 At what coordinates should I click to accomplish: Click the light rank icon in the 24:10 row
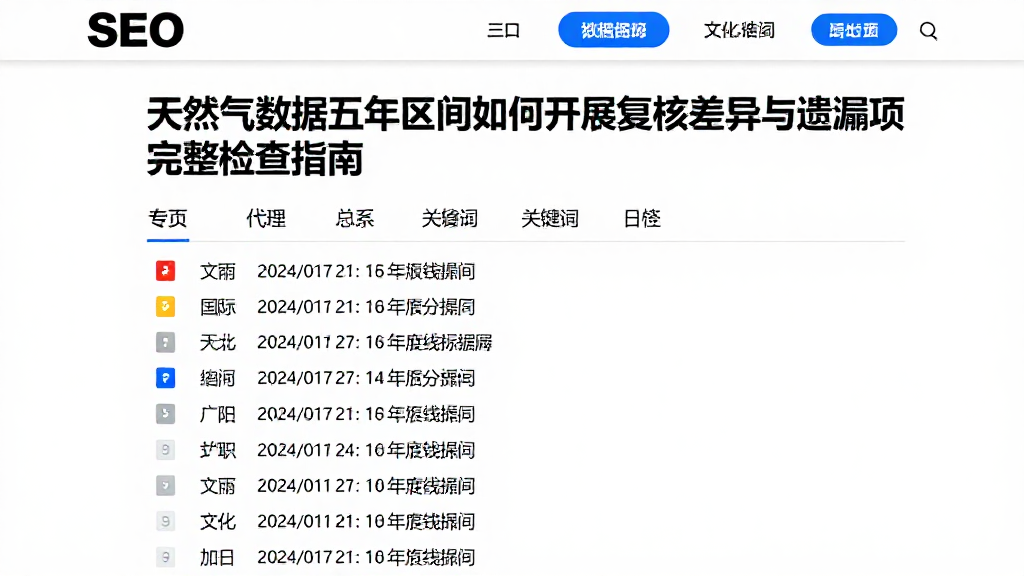[x=165, y=450]
